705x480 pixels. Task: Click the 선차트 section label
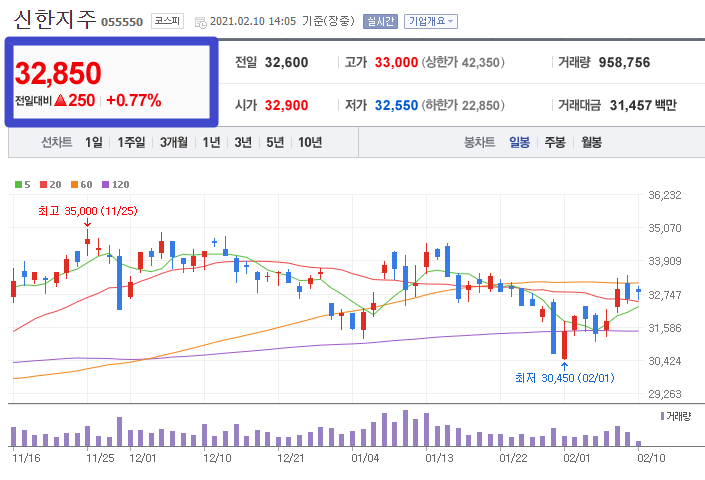tap(57, 142)
